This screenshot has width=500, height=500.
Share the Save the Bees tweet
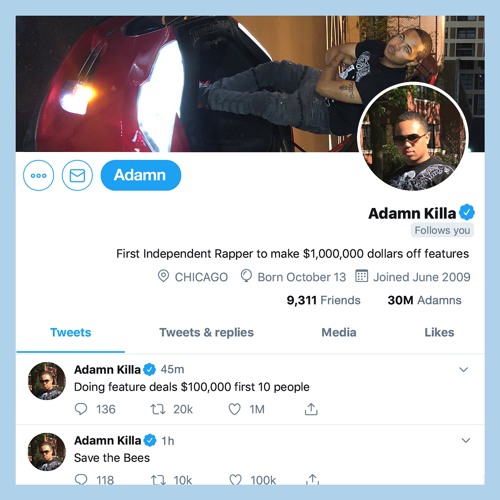coord(312,479)
